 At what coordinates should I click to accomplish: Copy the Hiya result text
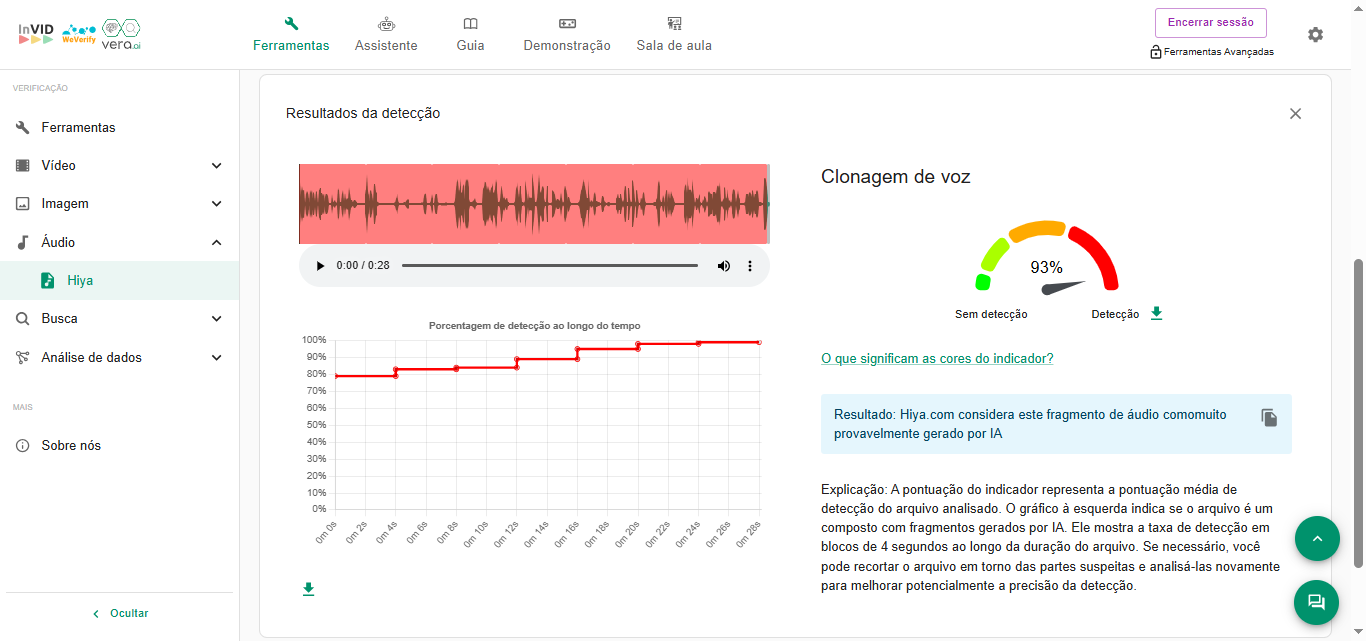coord(1269,418)
